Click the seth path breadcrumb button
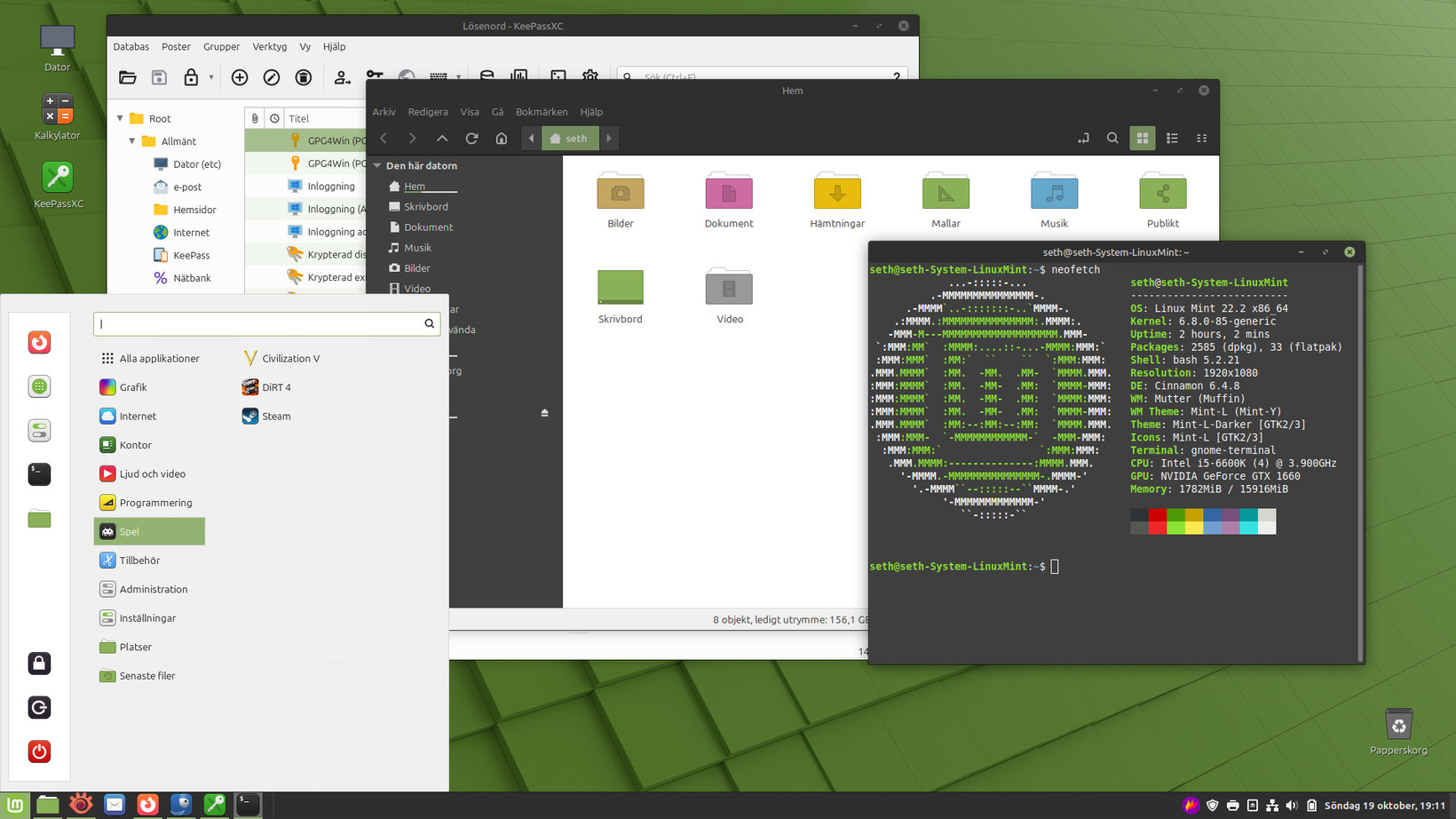 point(569,139)
